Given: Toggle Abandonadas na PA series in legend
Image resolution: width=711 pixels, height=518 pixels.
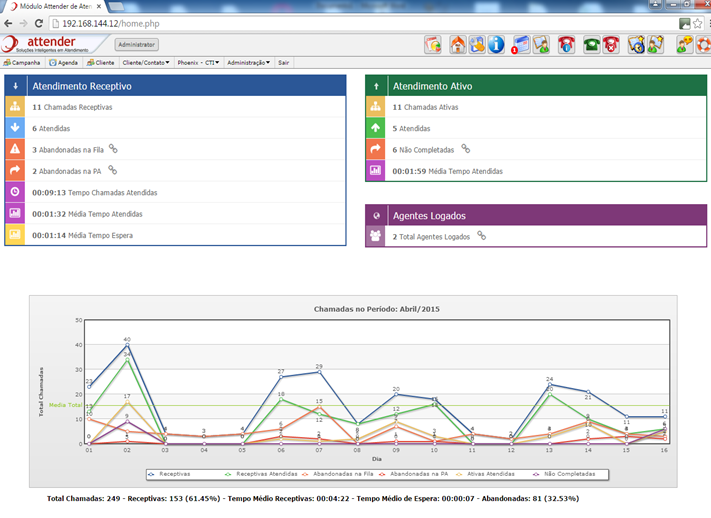Looking at the screenshot, I should 414,474.
